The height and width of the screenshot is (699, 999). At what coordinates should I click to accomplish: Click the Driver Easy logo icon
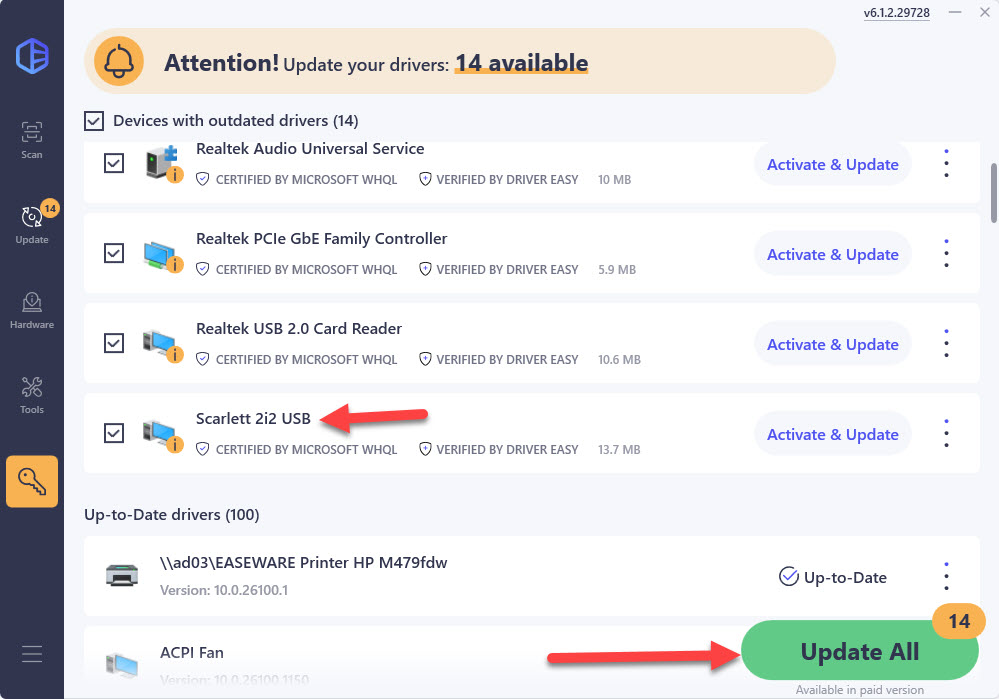point(32,54)
